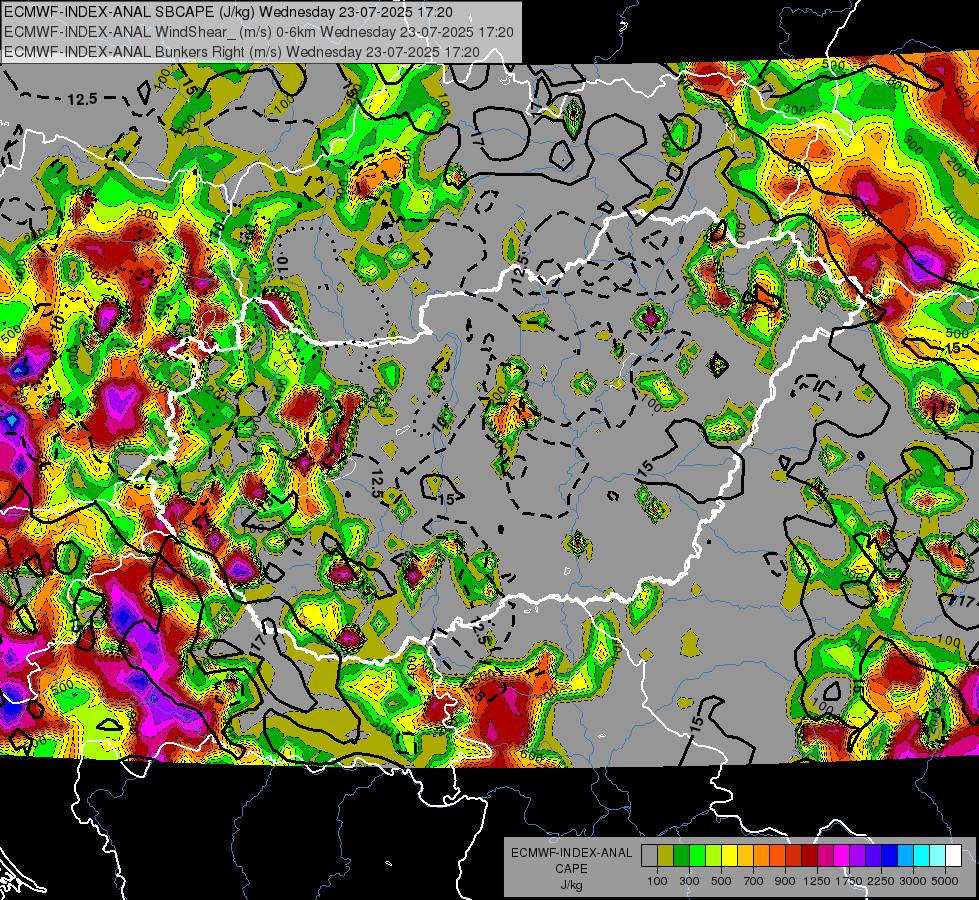979x900 pixels.
Task: Click the gray swatch in the CAPE legend
Action: click(649, 856)
